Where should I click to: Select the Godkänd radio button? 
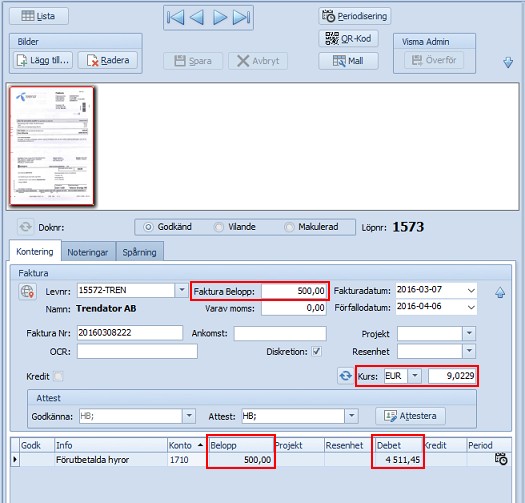tap(148, 227)
